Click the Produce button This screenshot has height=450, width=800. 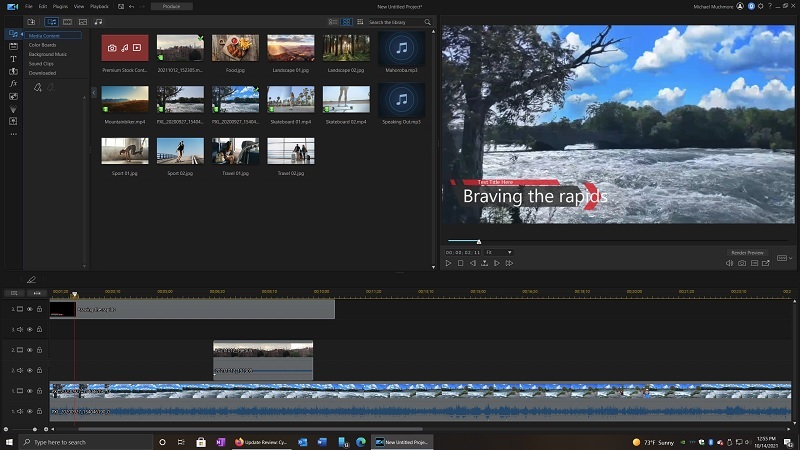click(x=171, y=6)
